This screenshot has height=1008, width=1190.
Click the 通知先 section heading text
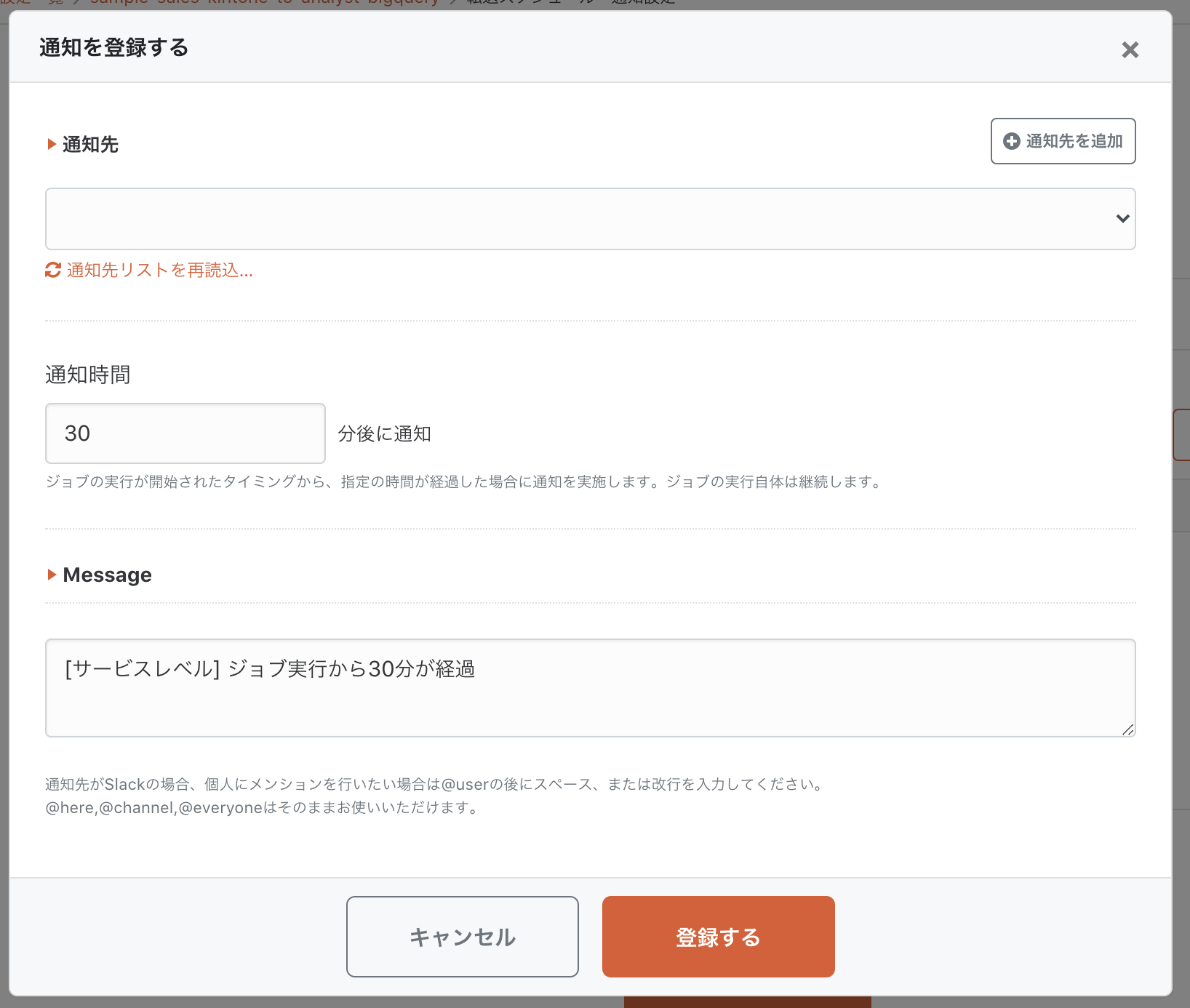(90, 144)
